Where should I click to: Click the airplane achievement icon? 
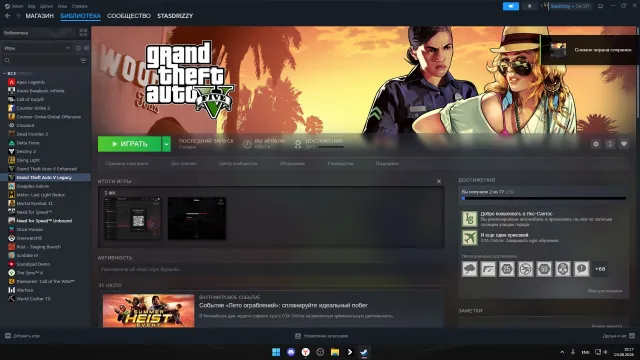469,238
